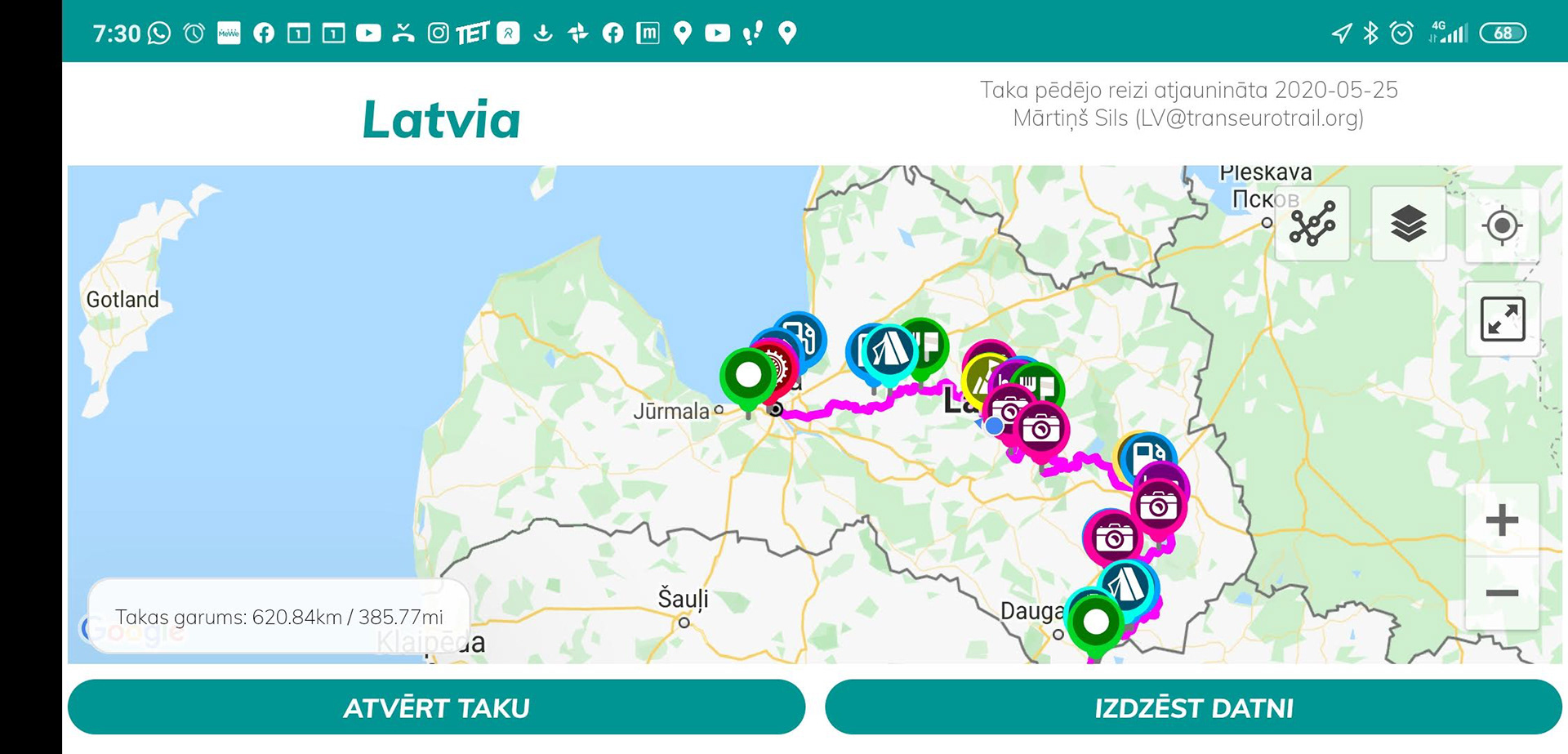
Task: Tap the red gear service marker
Action: pyautogui.click(x=778, y=368)
